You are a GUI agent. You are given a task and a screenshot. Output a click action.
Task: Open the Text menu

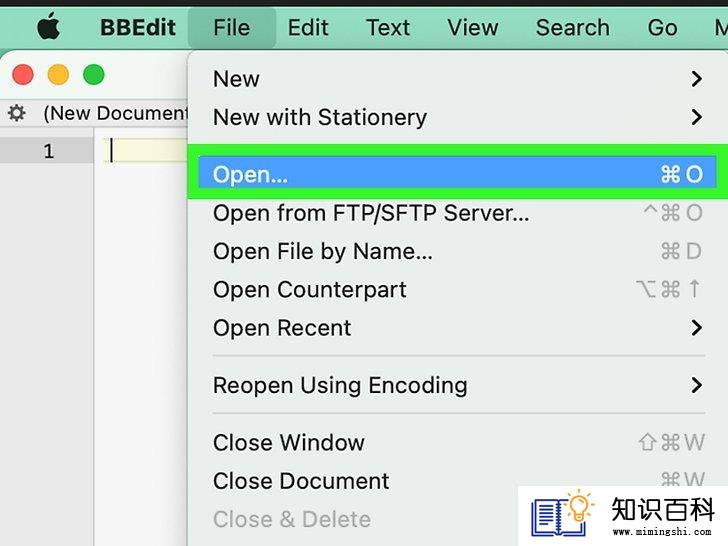coord(388,27)
